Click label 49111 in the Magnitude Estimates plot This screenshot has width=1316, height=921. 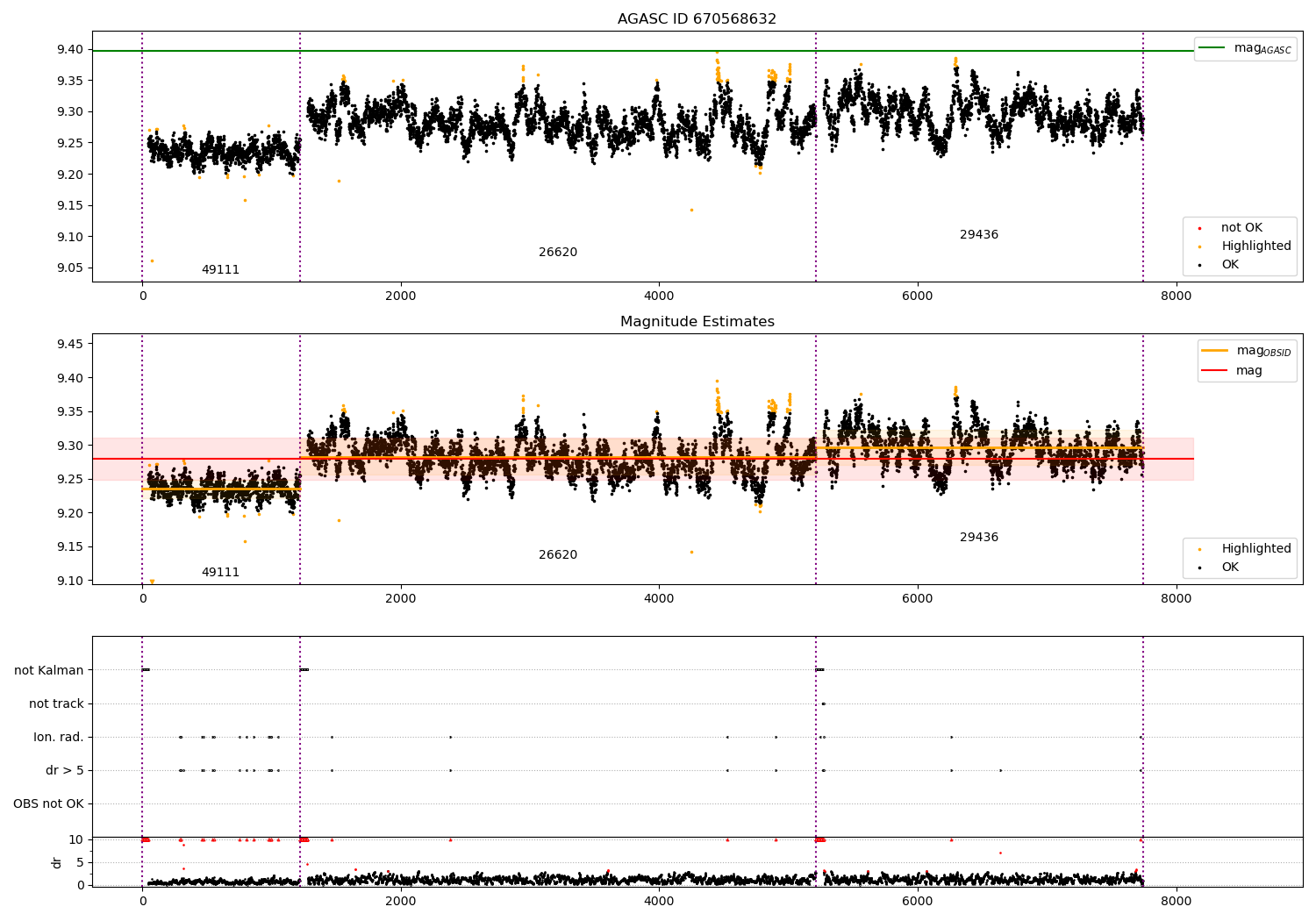(x=220, y=573)
